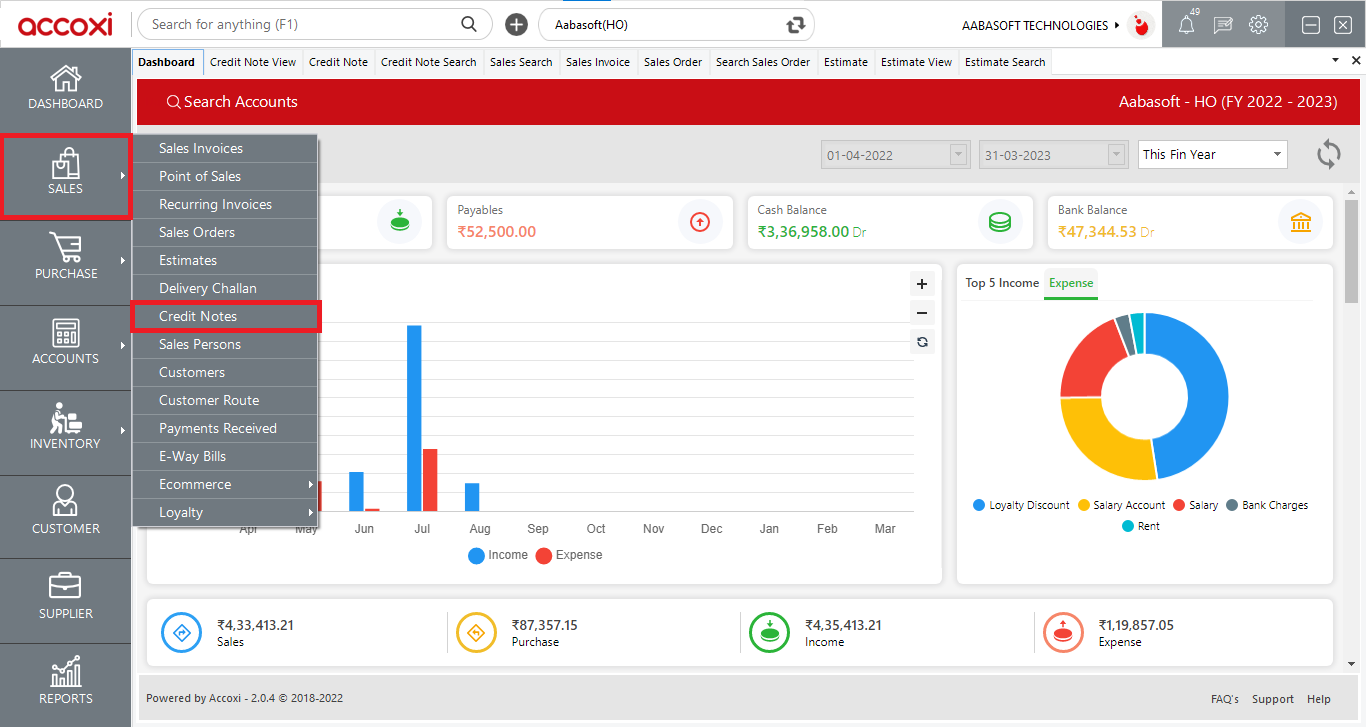Open the Support link

click(1273, 699)
